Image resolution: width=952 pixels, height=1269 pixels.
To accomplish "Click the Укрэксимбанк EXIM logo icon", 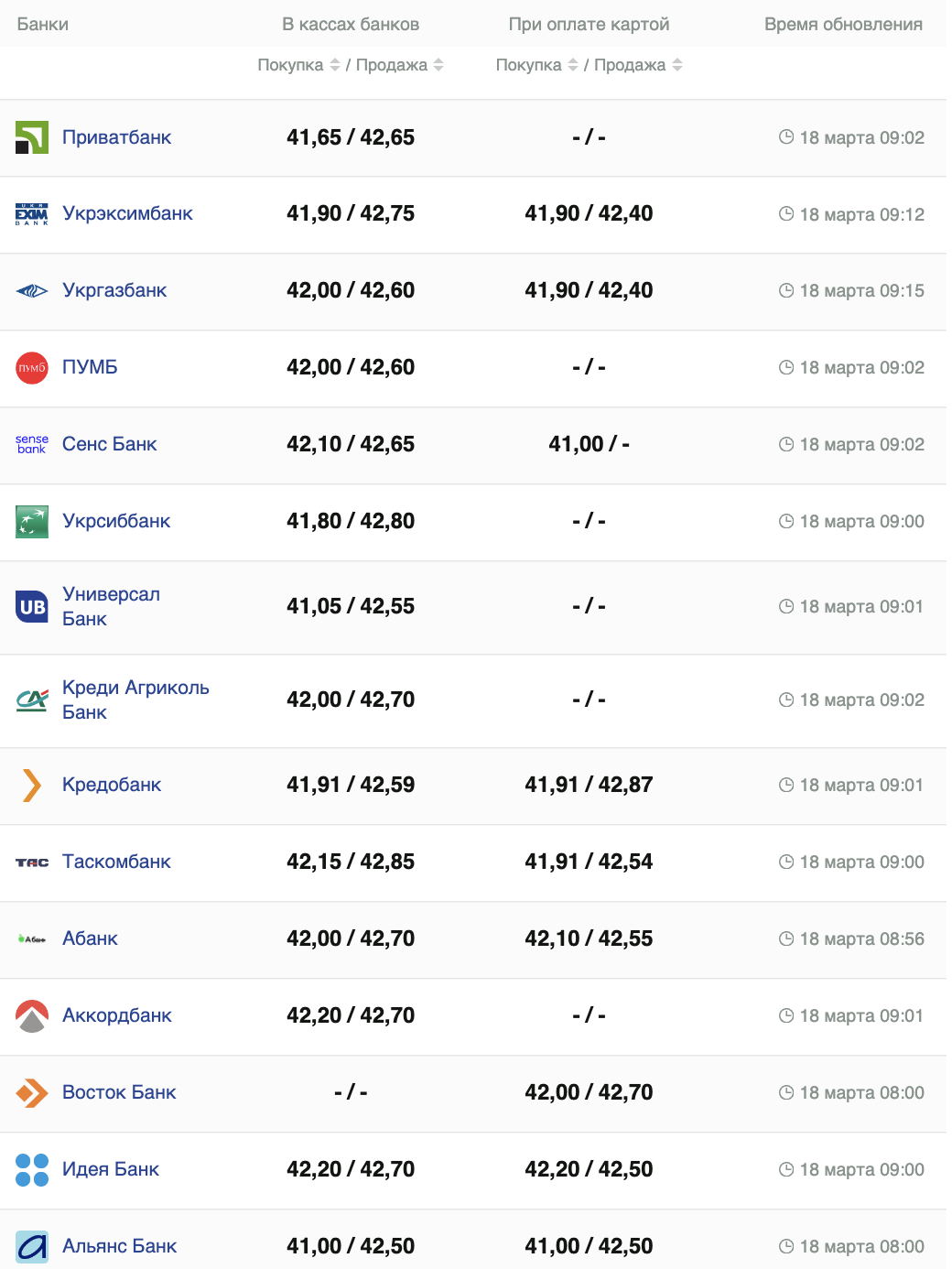I will 32,214.
